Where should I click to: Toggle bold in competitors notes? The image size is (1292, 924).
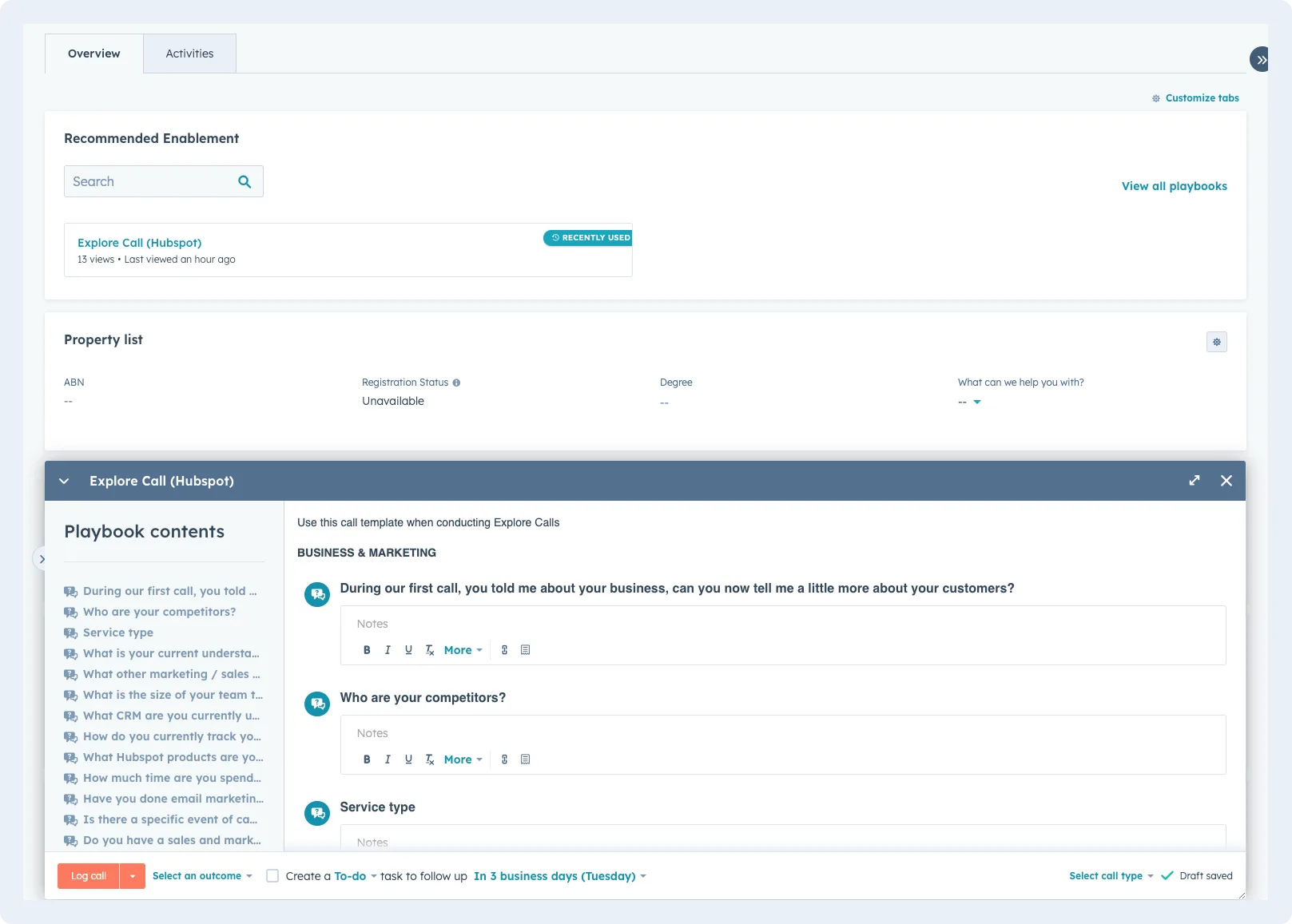(x=367, y=759)
